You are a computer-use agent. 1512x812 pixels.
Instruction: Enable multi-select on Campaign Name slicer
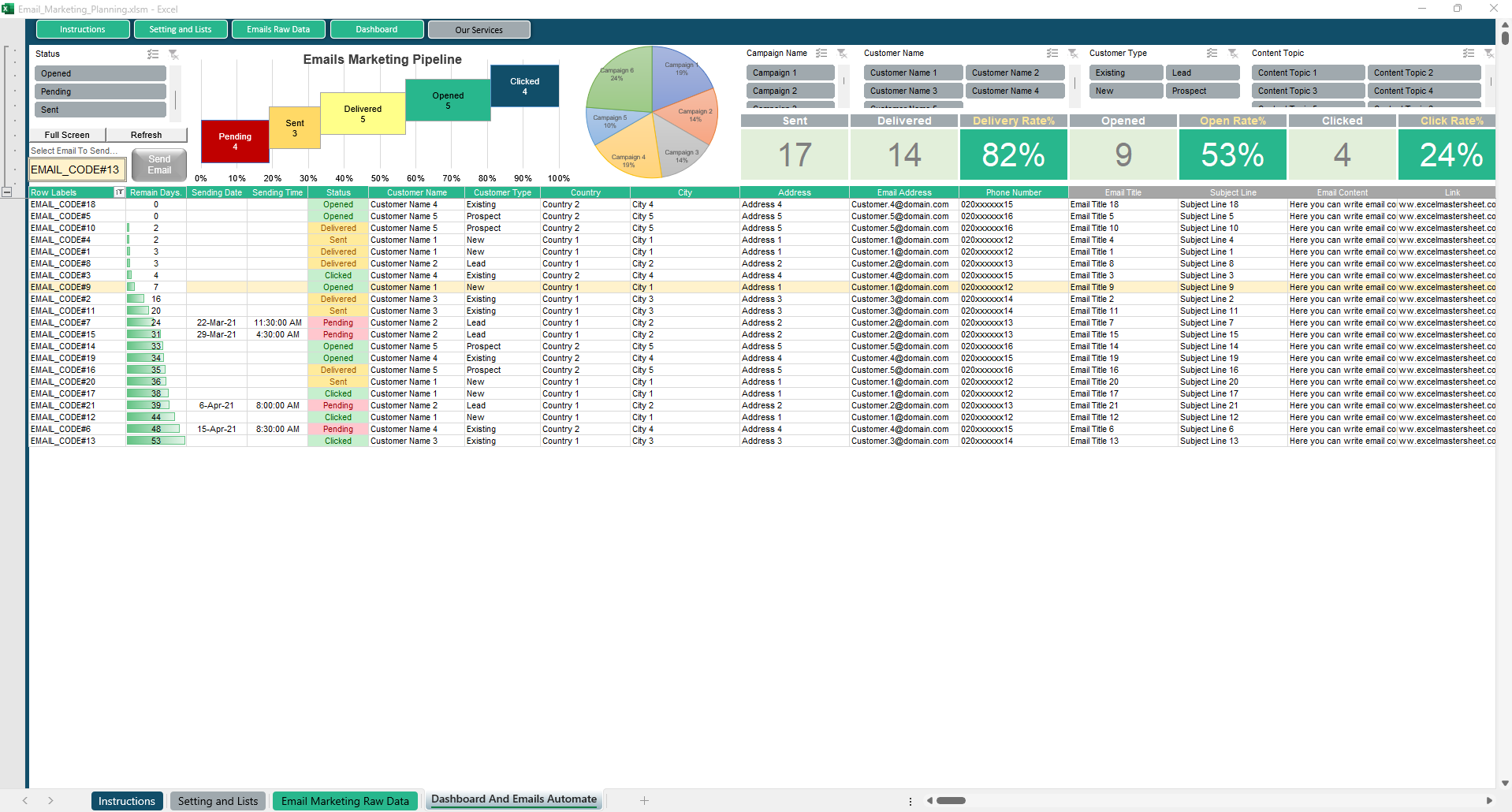coord(821,54)
